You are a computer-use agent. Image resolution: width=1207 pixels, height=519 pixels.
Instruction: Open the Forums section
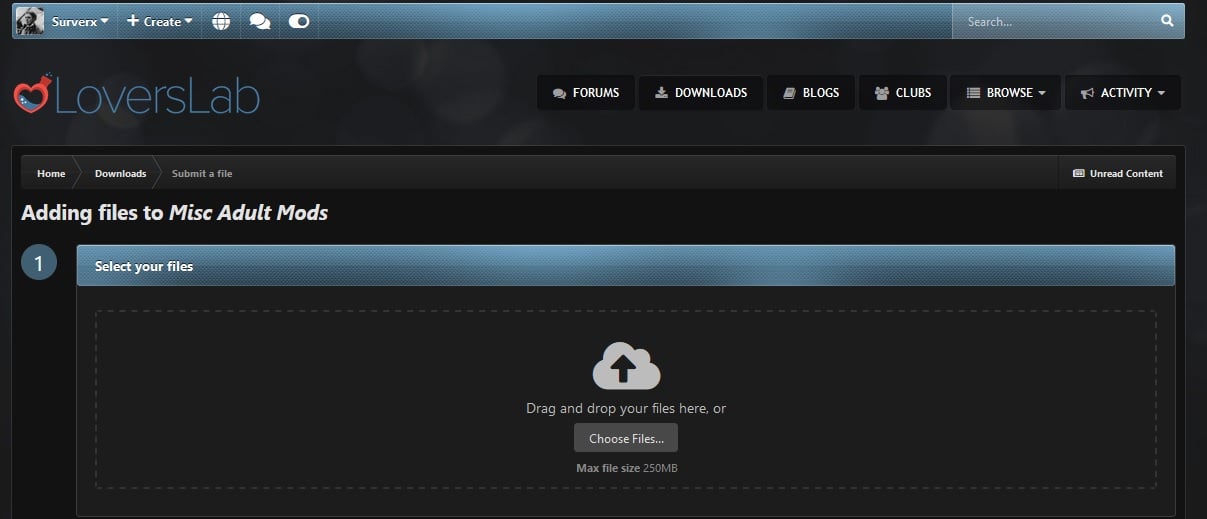coord(586,92)
